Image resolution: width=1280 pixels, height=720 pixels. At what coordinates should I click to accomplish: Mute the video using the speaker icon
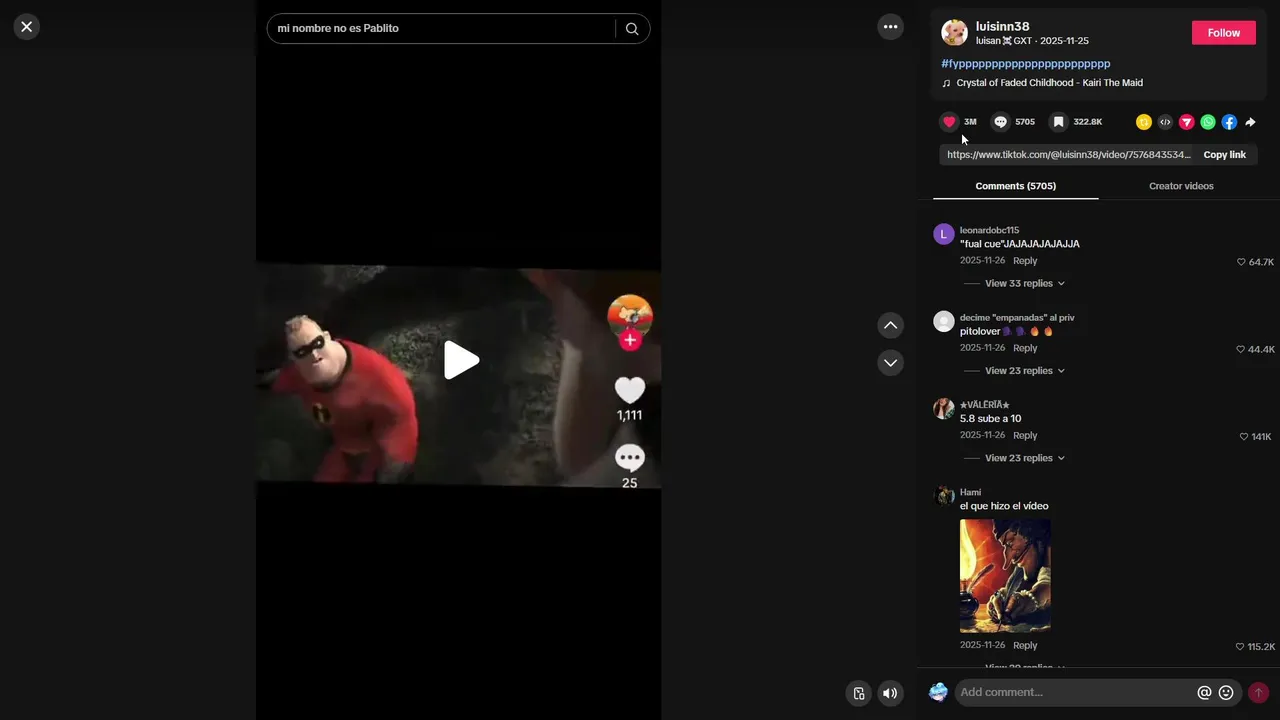pos(890,693)
